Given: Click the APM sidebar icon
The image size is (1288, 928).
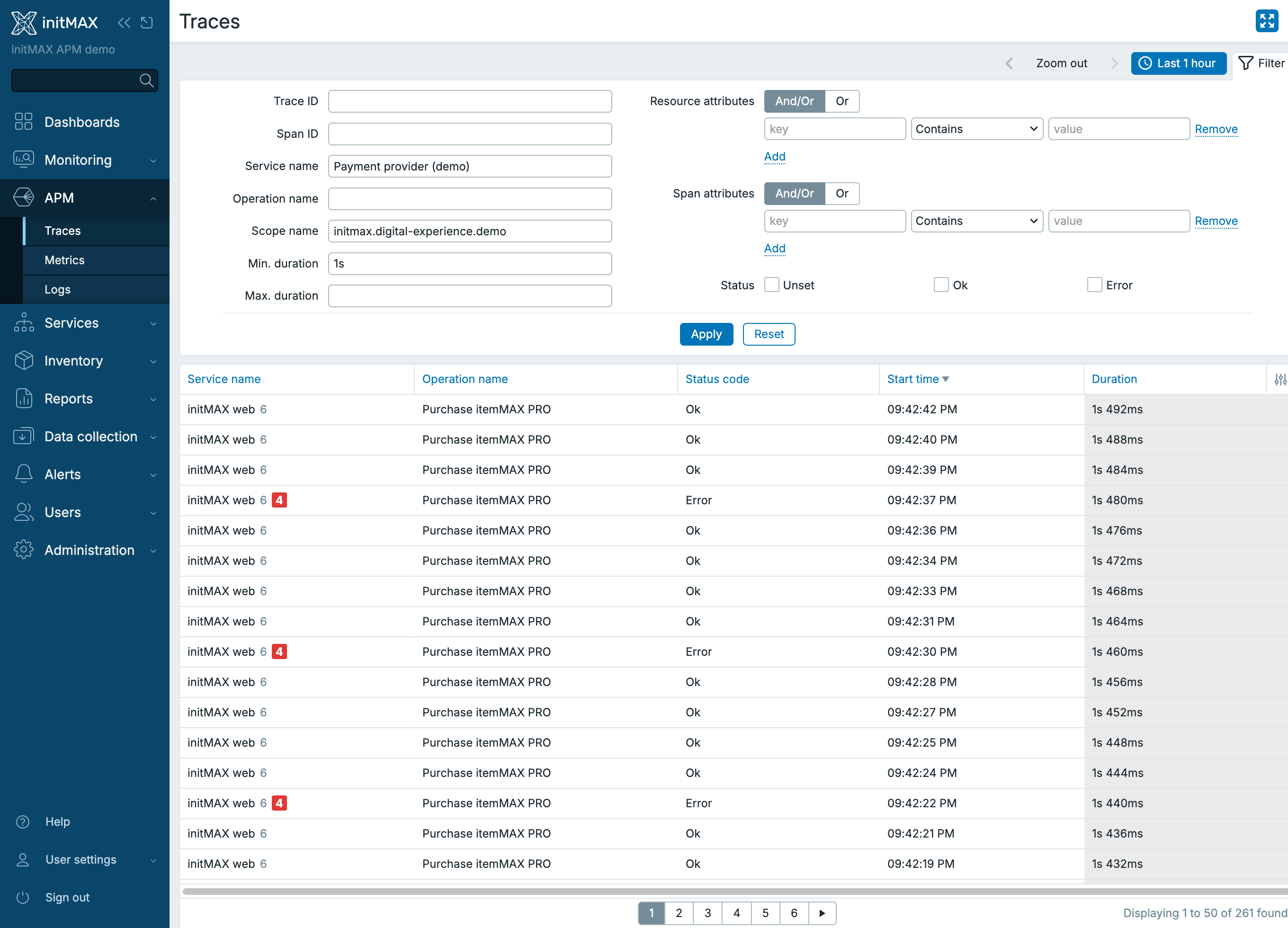Looking at the screenshot, I should [23, 197].
